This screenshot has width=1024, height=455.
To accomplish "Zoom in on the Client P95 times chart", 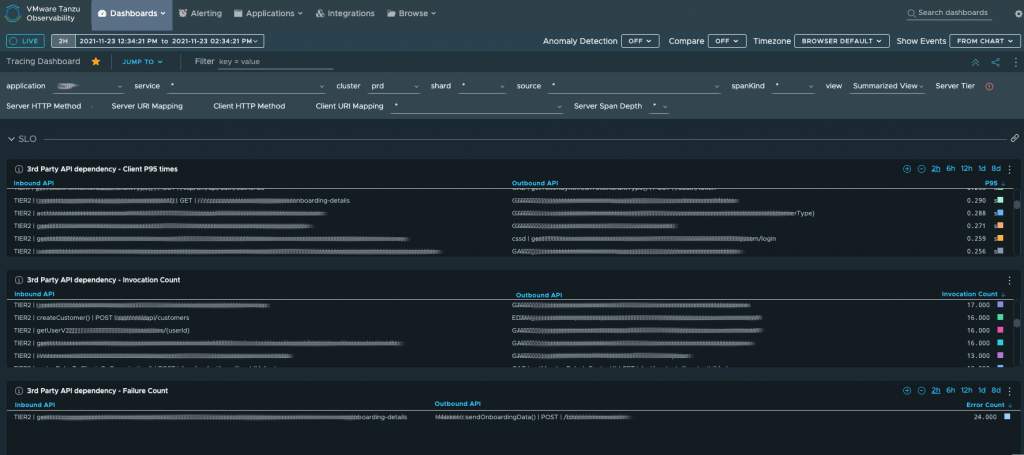I will 907,169.
